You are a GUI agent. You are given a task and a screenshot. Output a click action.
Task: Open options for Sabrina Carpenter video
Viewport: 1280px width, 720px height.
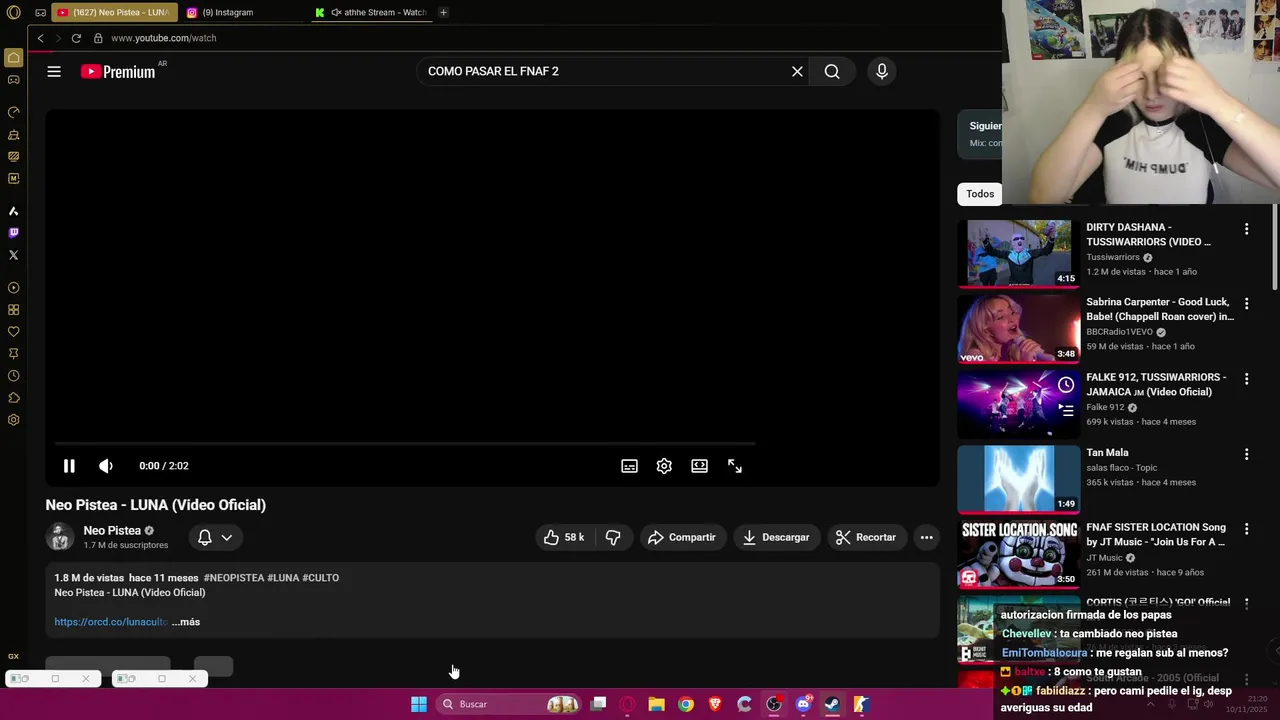pyautogui.click(x=1246, y=303)
